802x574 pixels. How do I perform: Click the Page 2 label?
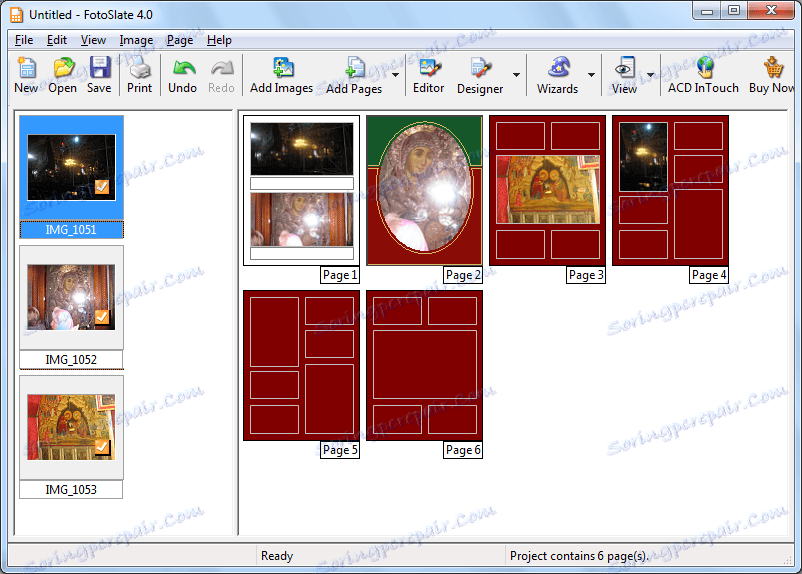point(463,275)
